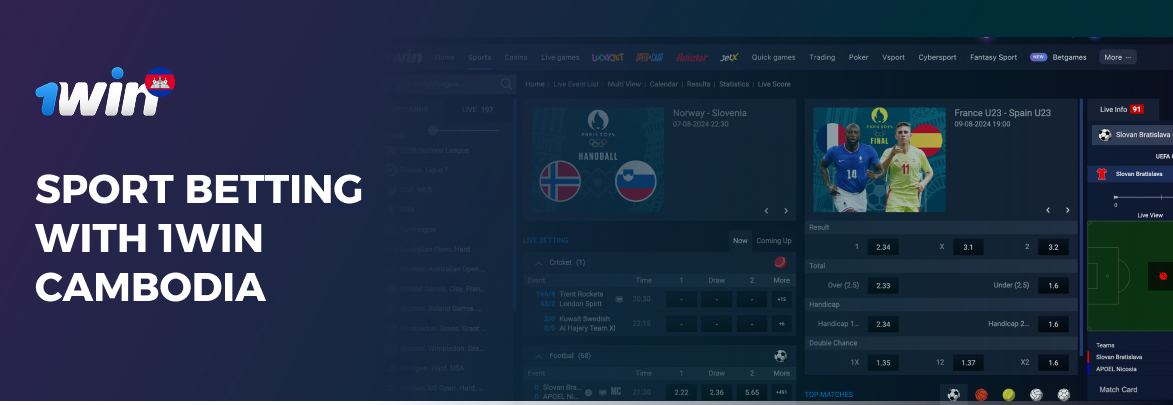Open Cybersport in top navigation
This screenshot has height=405, width=1173.
(x=937, y=58)
